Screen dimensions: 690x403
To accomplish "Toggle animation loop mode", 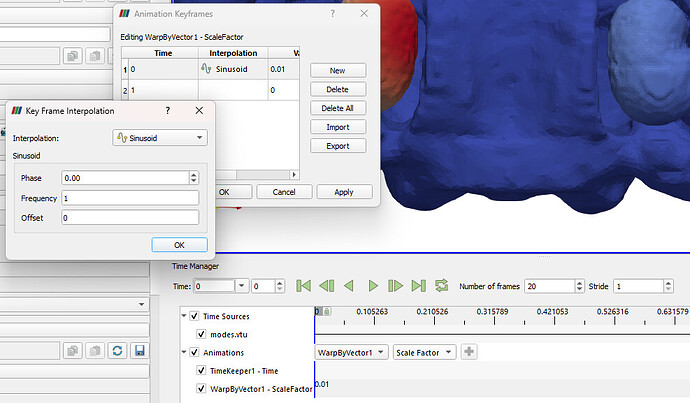I will pos(441,286).
